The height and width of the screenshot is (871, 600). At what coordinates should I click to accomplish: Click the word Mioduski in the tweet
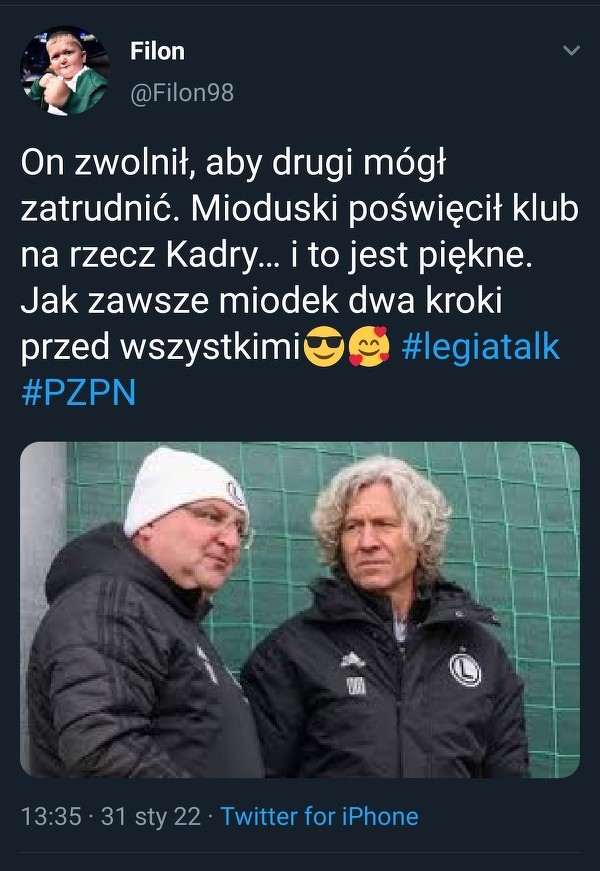(x=264, y=209)
